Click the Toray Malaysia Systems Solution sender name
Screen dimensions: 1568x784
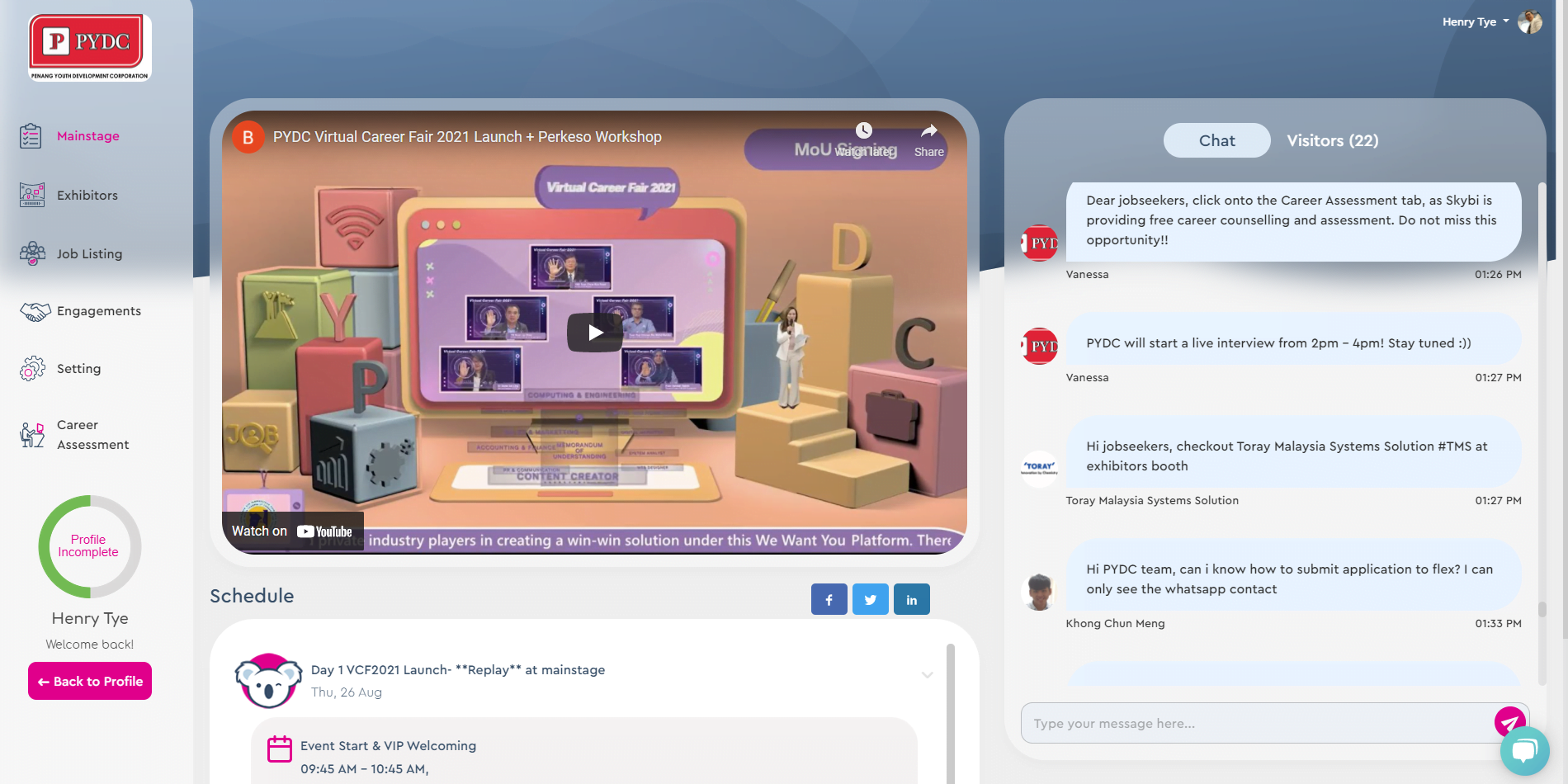[1152, 501]
